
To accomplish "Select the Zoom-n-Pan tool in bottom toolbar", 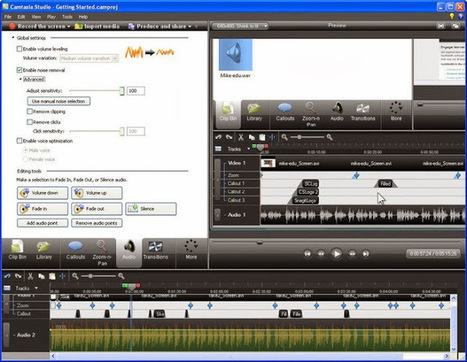I will click(102, 252).
